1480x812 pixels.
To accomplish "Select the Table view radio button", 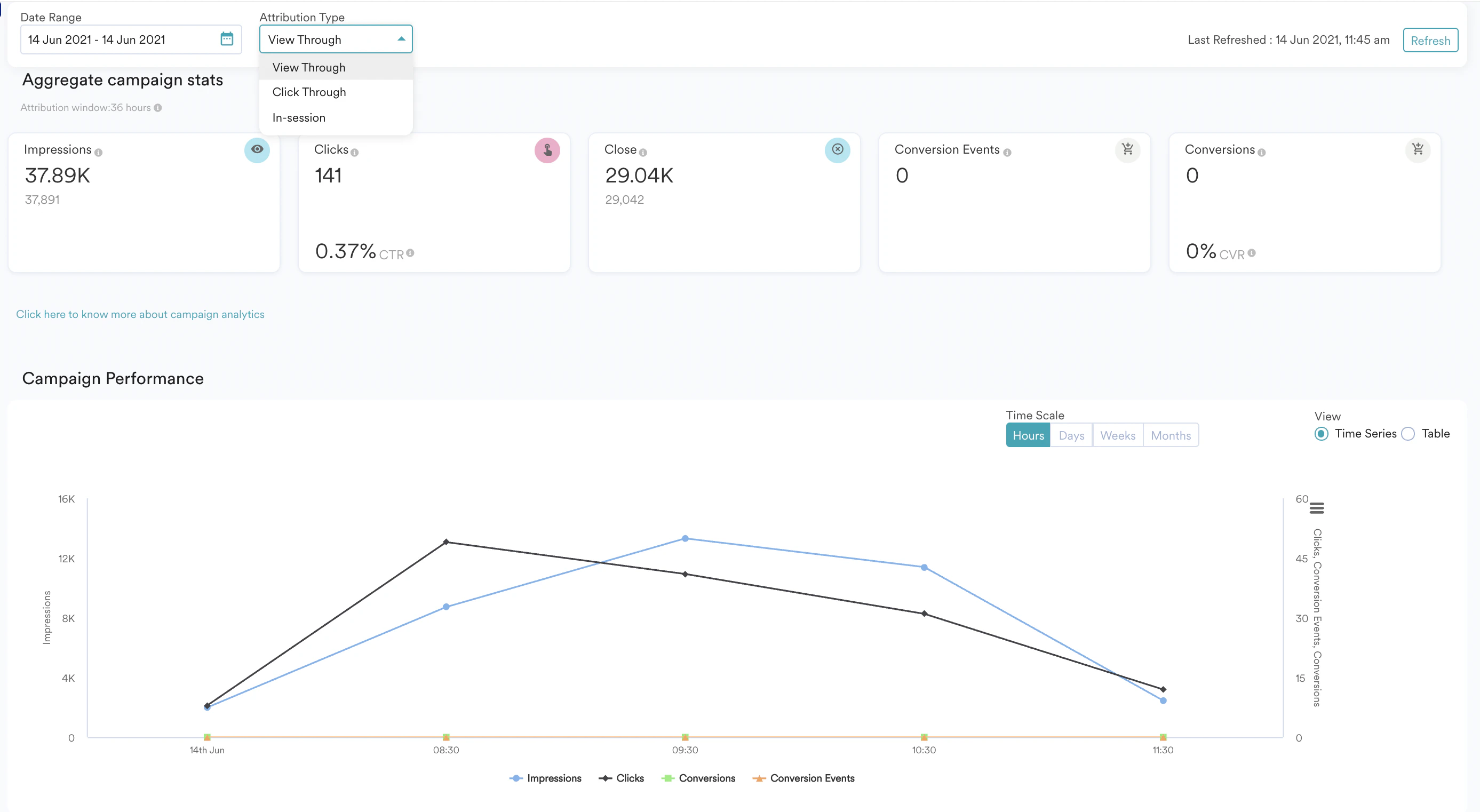I will click(1408, 434).
